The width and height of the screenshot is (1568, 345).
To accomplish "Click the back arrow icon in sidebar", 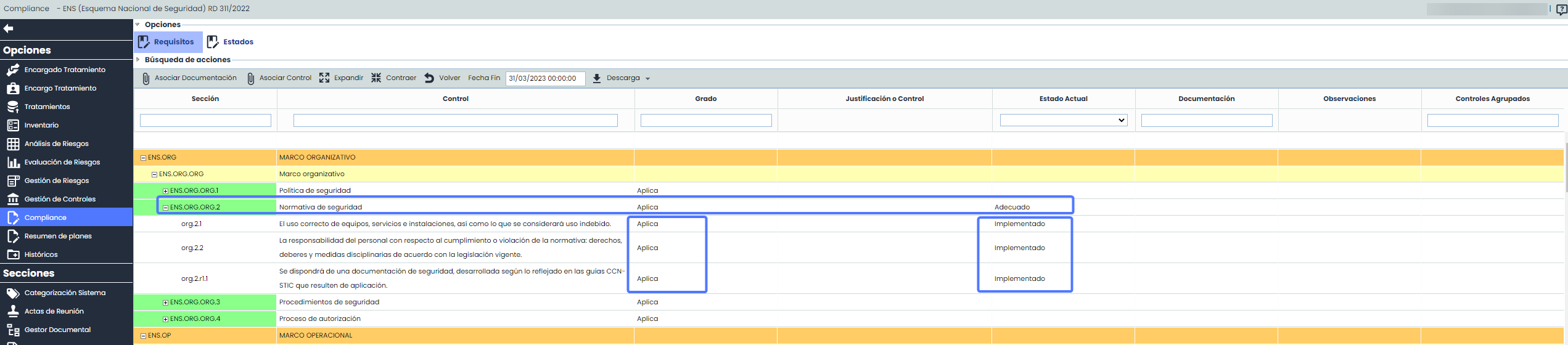I will tap(9, 28).
